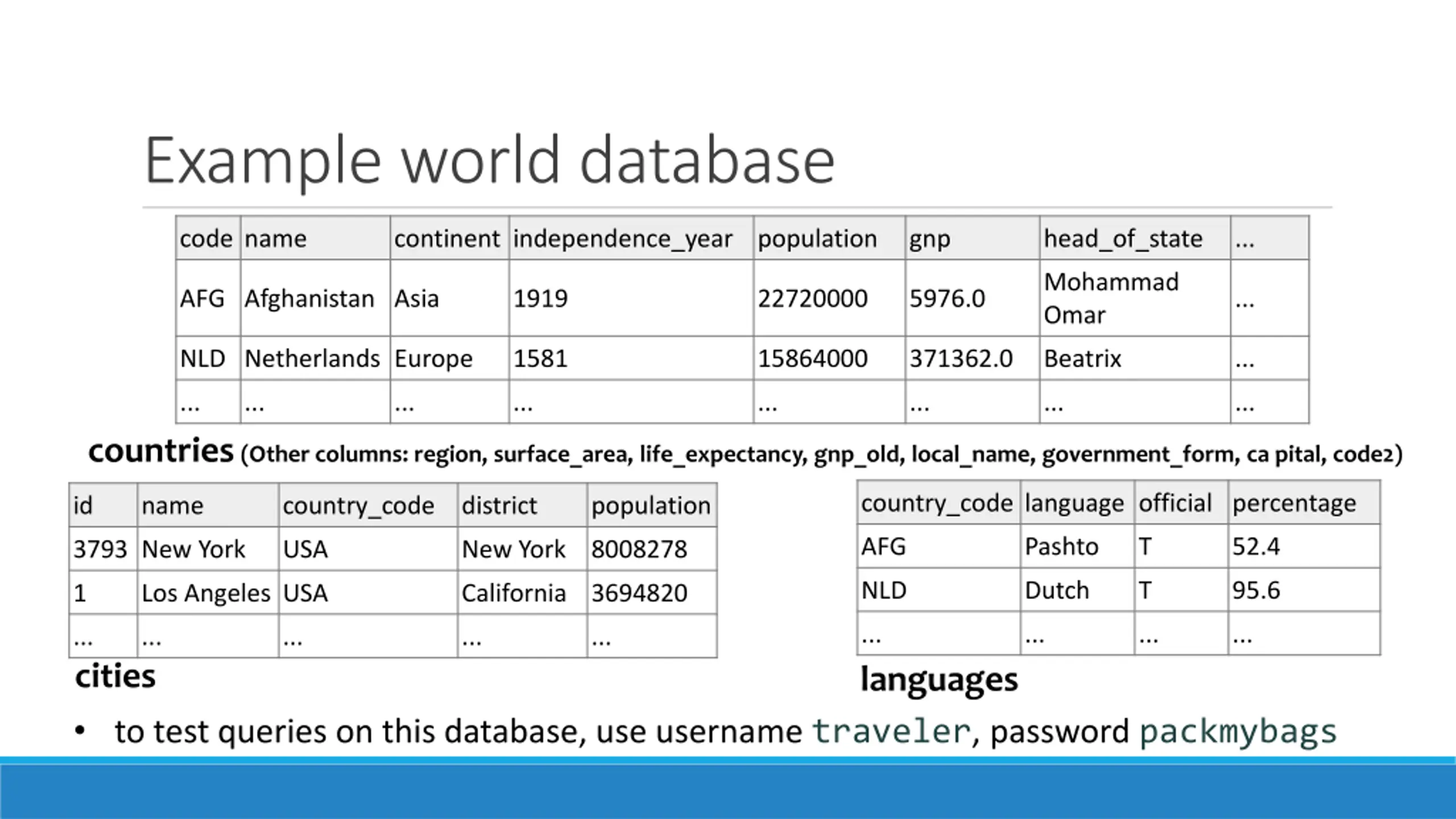
Task: Click the 'countries' table label
Action: point(161,452)
